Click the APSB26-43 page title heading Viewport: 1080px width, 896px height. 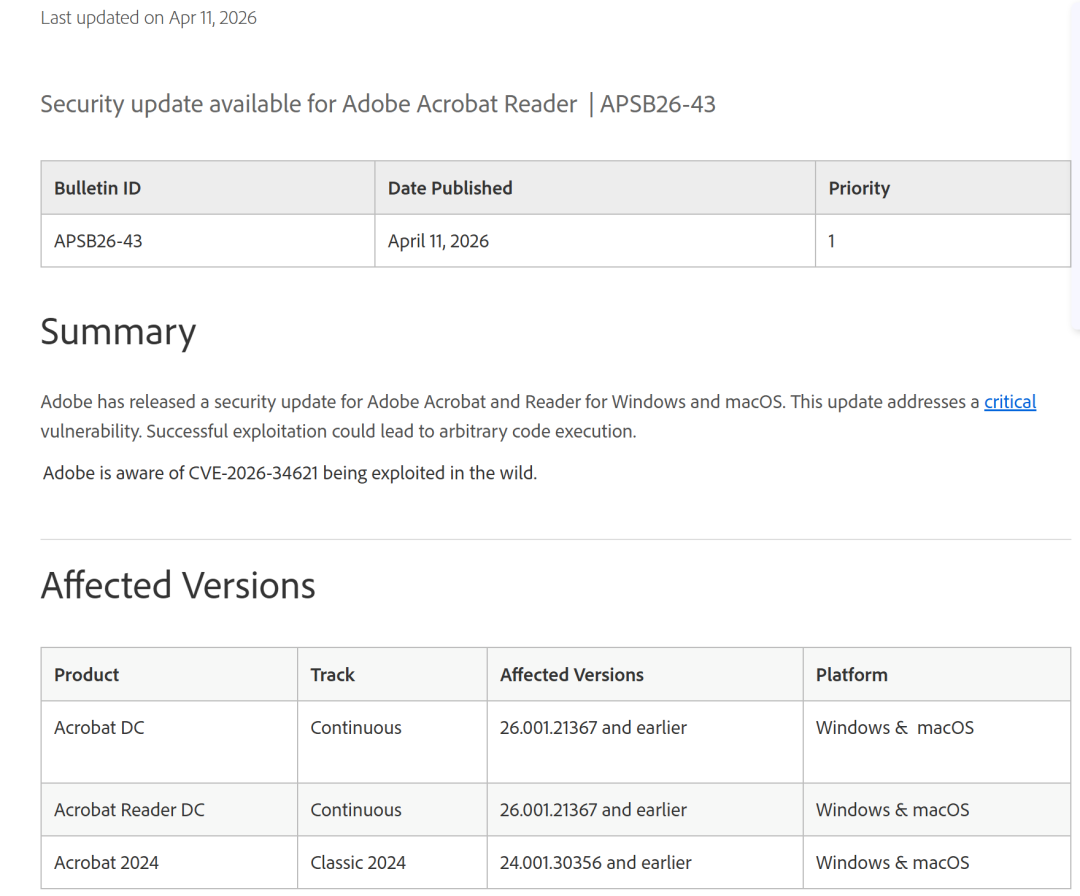click(x=377, y=104)
